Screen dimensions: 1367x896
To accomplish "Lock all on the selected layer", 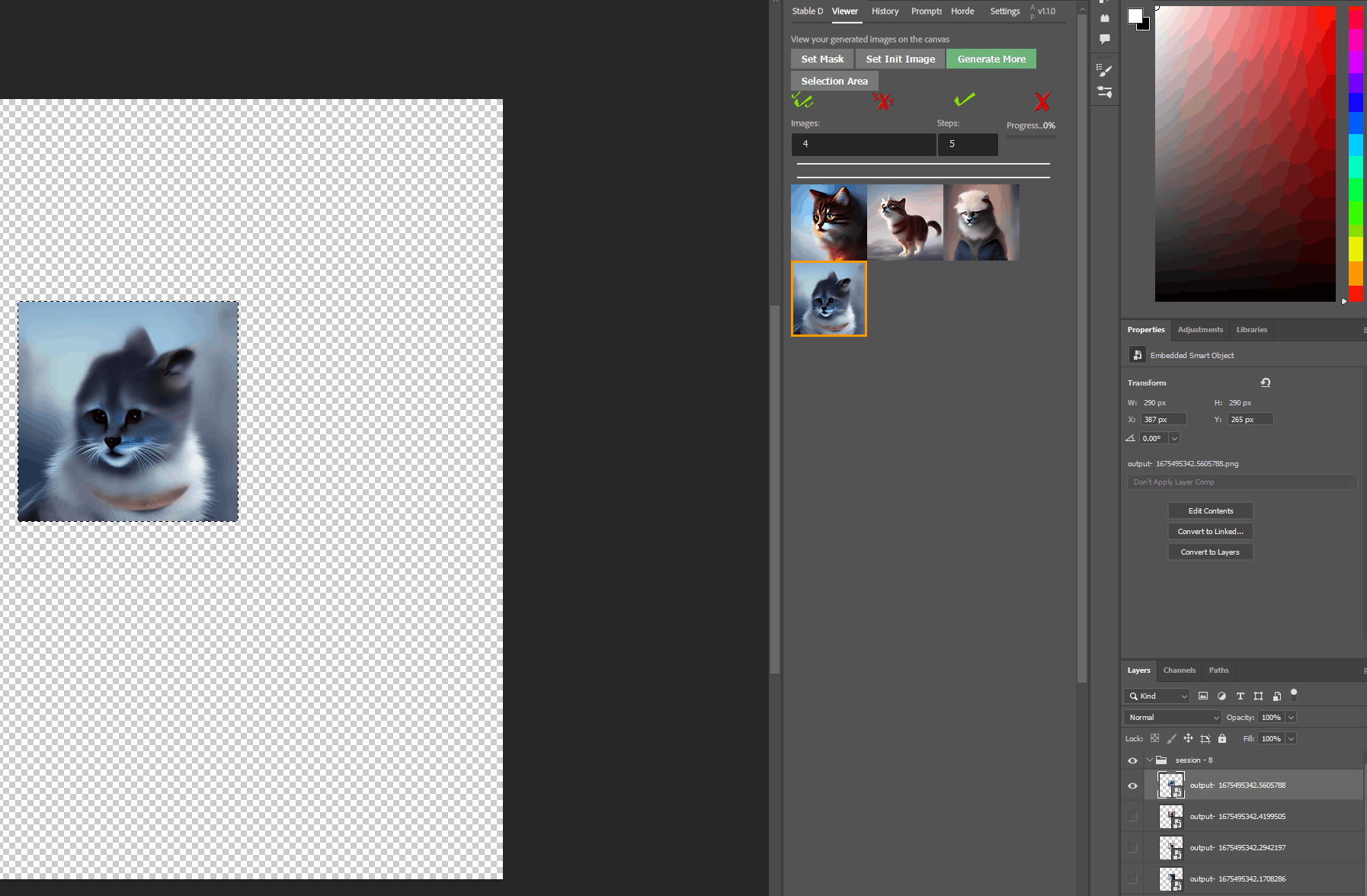I will [1222, 738].
